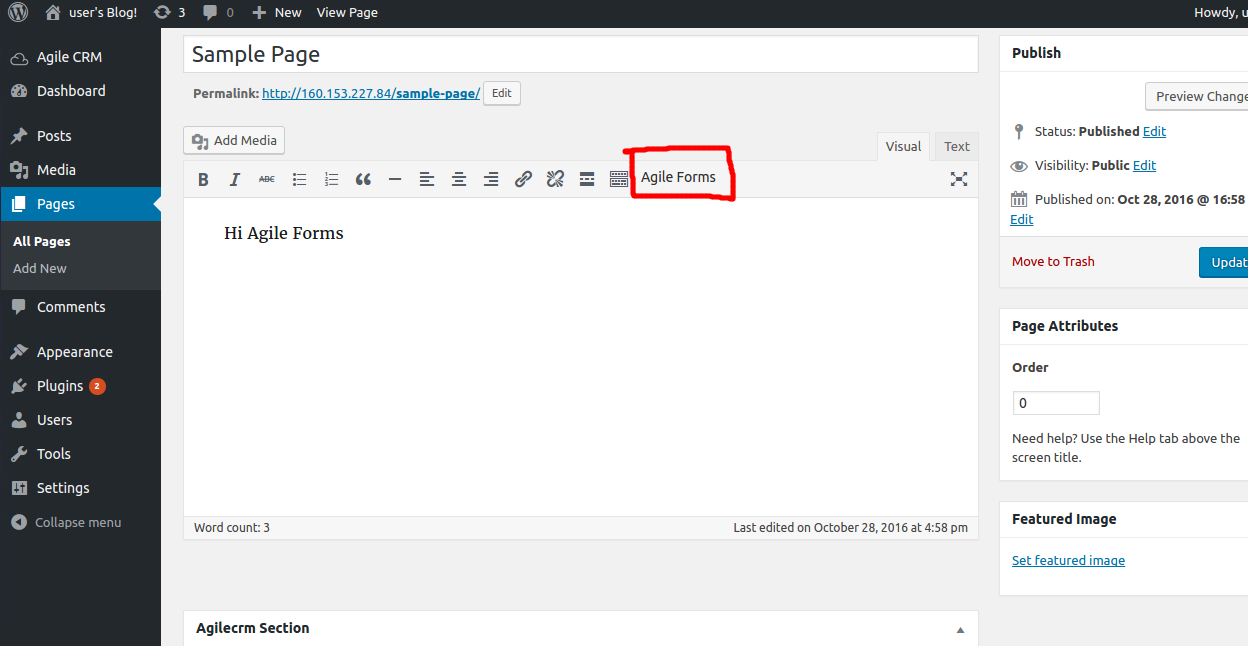This screenshot has height=646, width=1248.
Task: Click the WordPress logo in admin bar
Action: (x=18, y=13)
